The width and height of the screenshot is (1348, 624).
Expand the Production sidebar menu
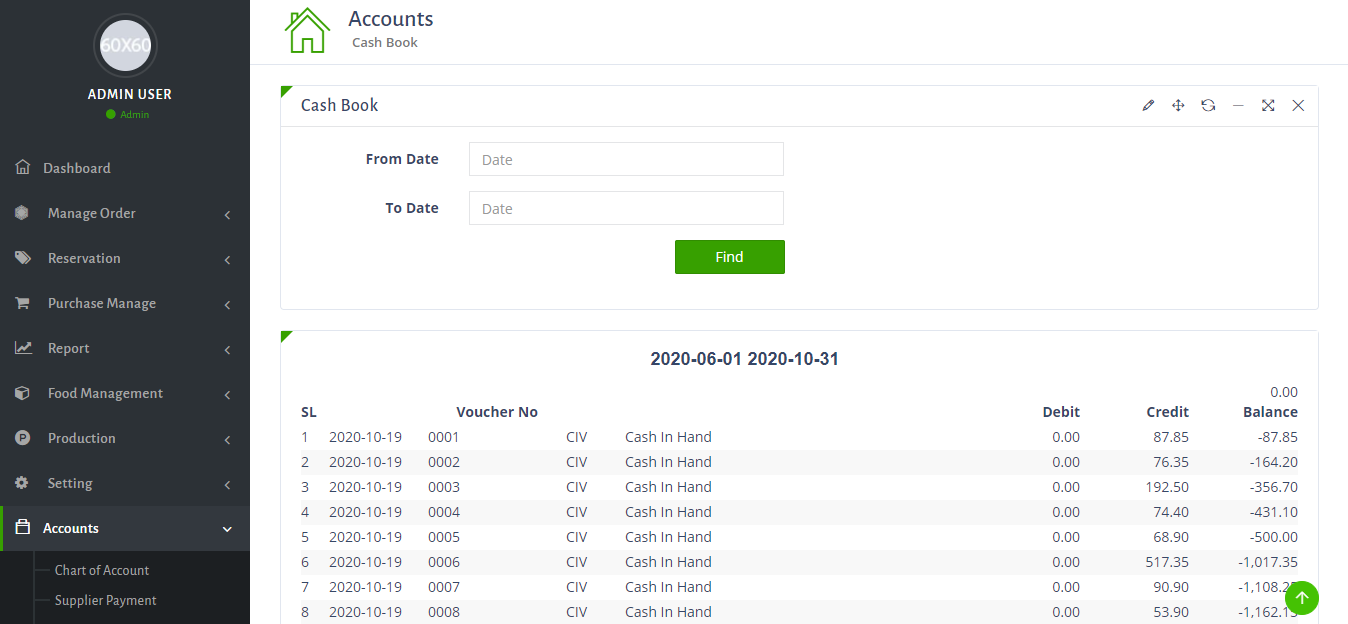click(x=82, y=438)
